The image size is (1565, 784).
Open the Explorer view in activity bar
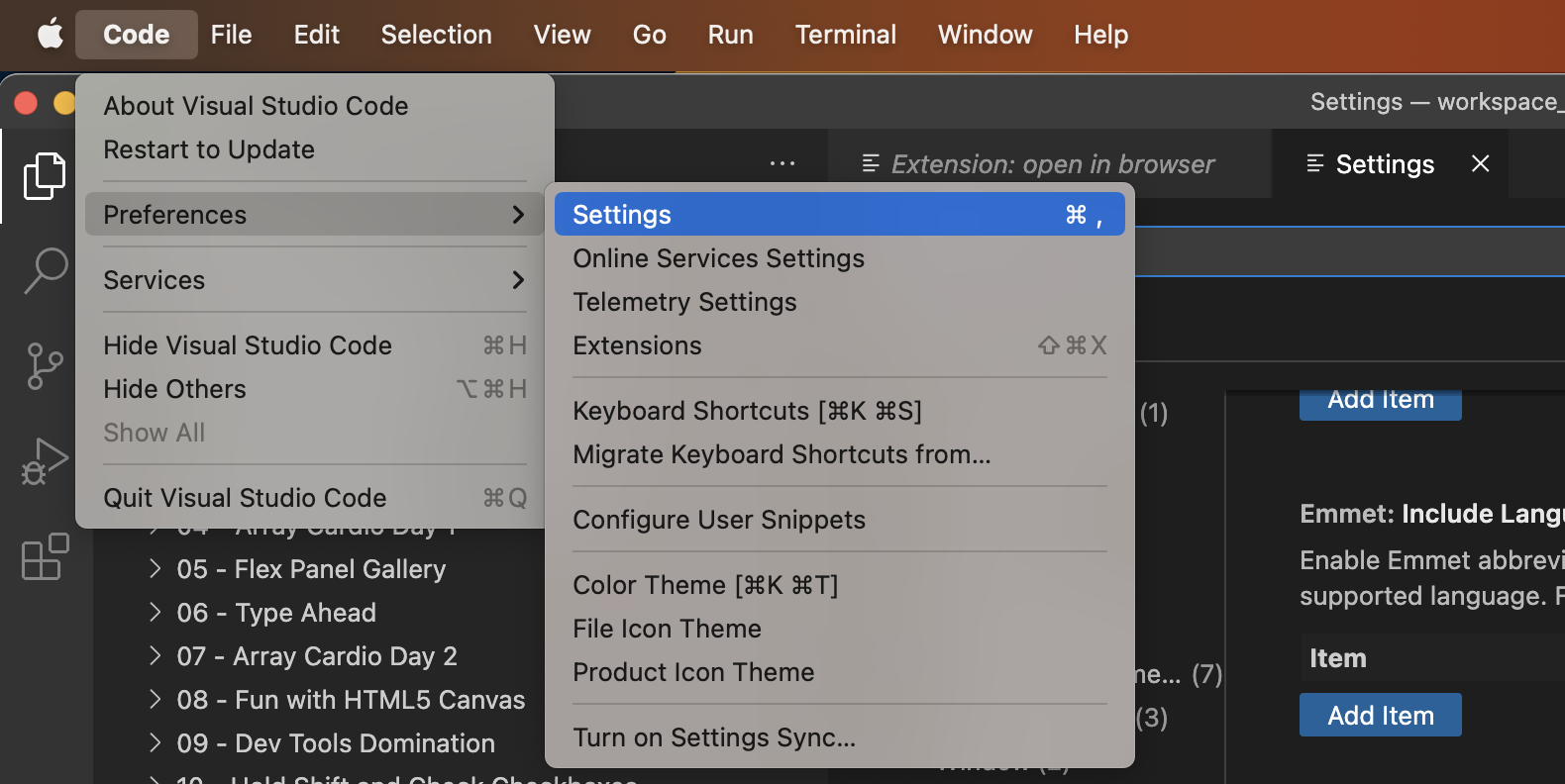45,176
